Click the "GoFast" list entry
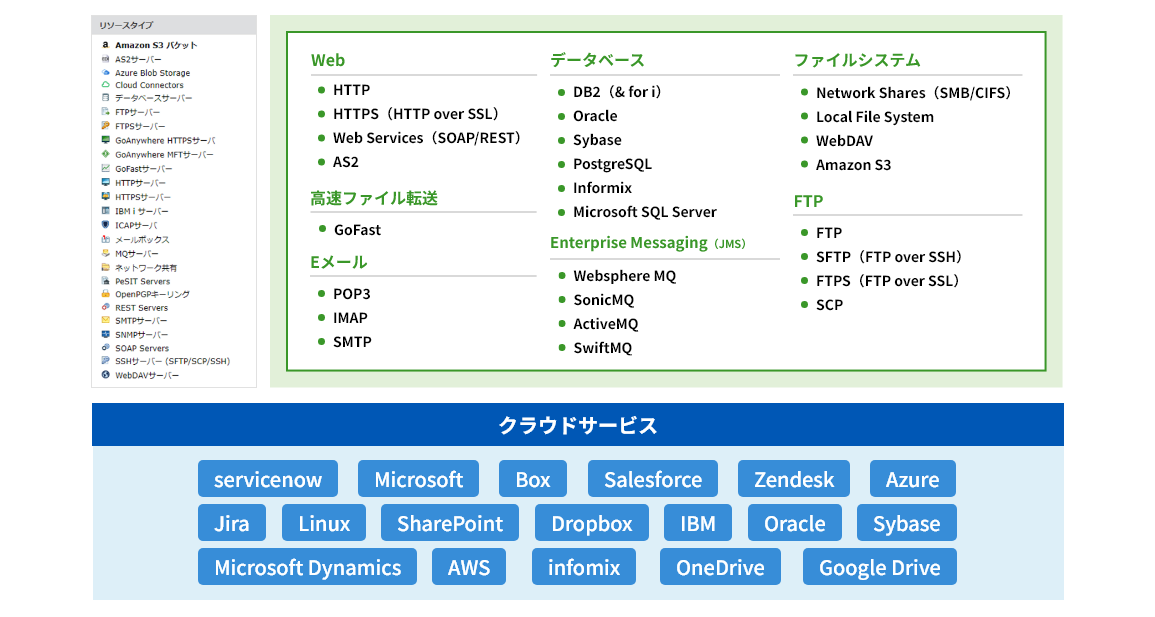 (x=357, y=230)
